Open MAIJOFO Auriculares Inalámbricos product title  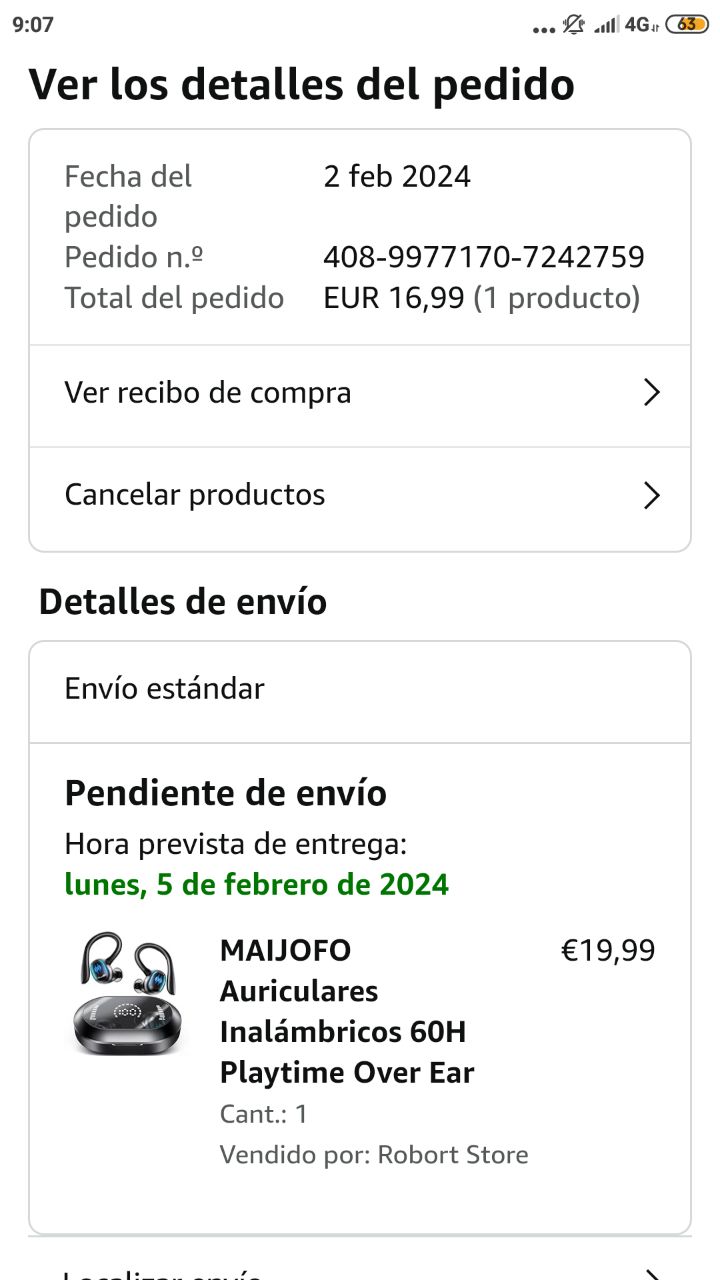pos(347,1011)
